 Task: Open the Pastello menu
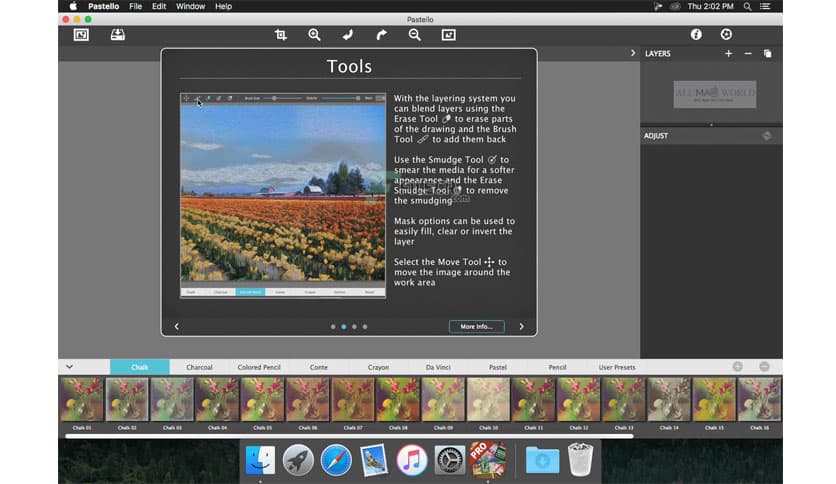click(103, 6)
